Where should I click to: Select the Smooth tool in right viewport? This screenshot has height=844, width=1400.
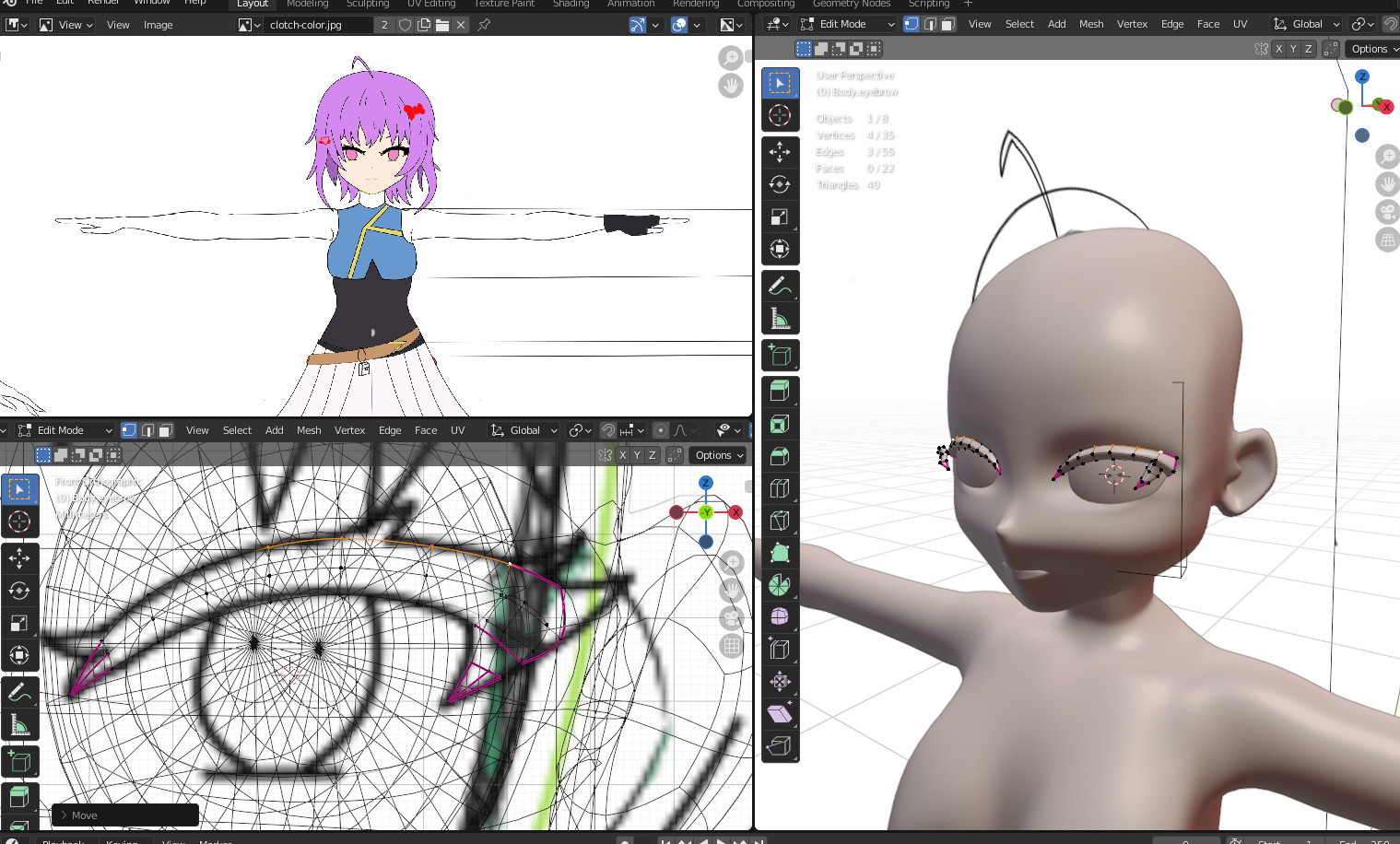coord(780,617)
